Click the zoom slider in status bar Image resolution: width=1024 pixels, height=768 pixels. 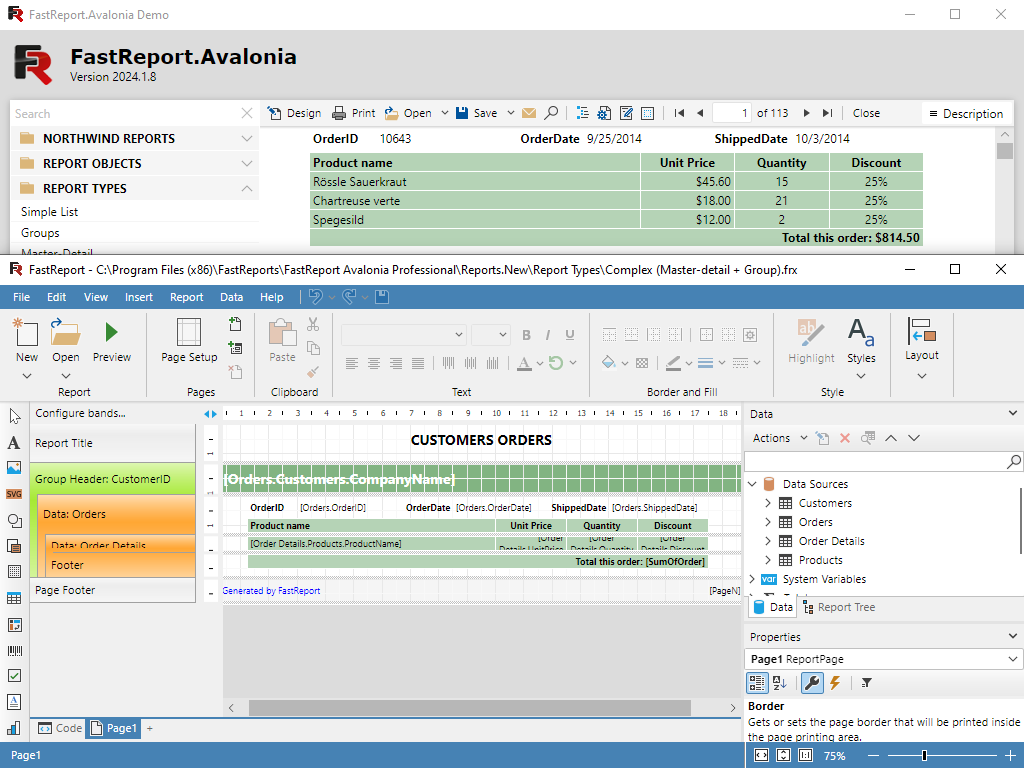pyautogui.click(x=924, y=756)
